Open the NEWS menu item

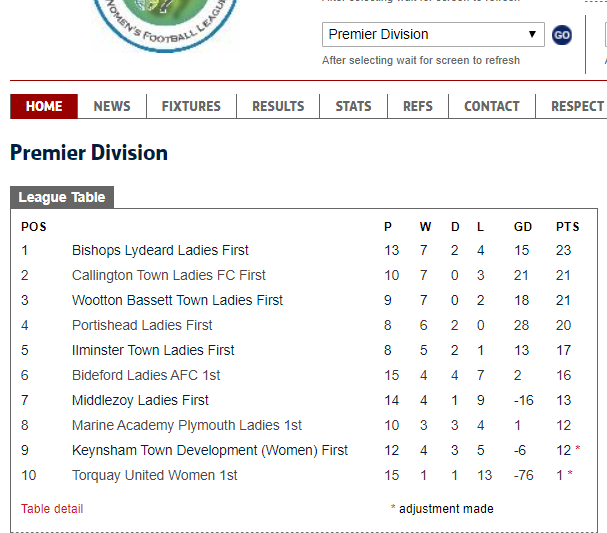(112, 106)
